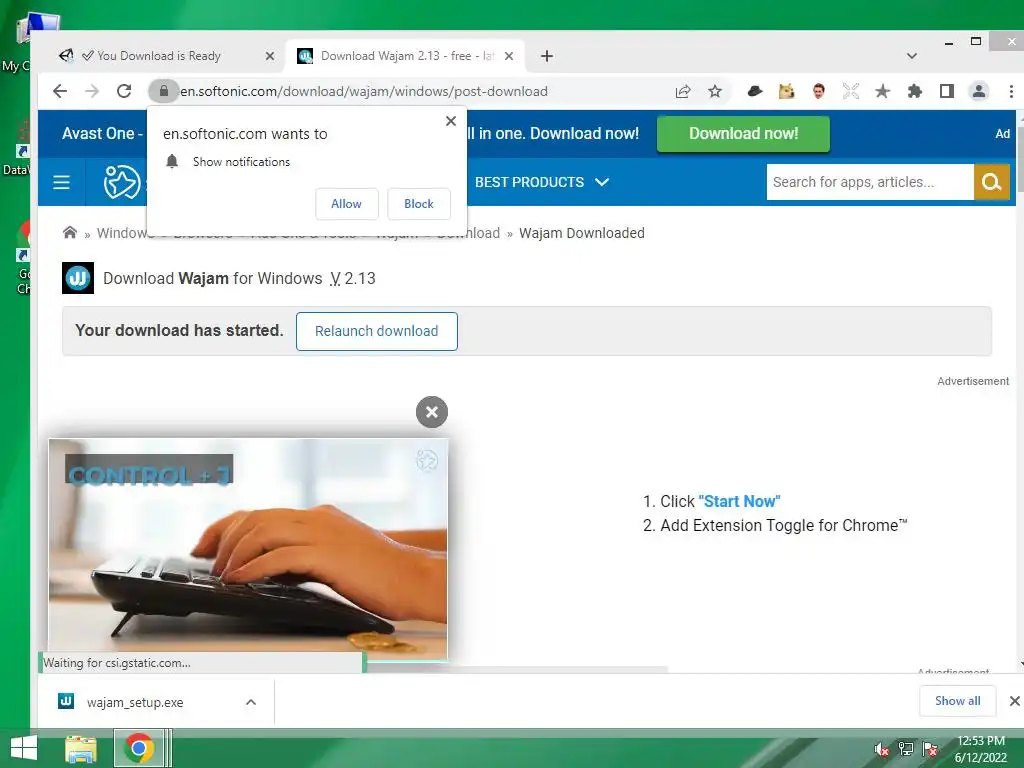Image resolution: width=1024 pixels, height=768 pixels.
Task: Click the share page icon in address bar
Action: tap(683, 91)
